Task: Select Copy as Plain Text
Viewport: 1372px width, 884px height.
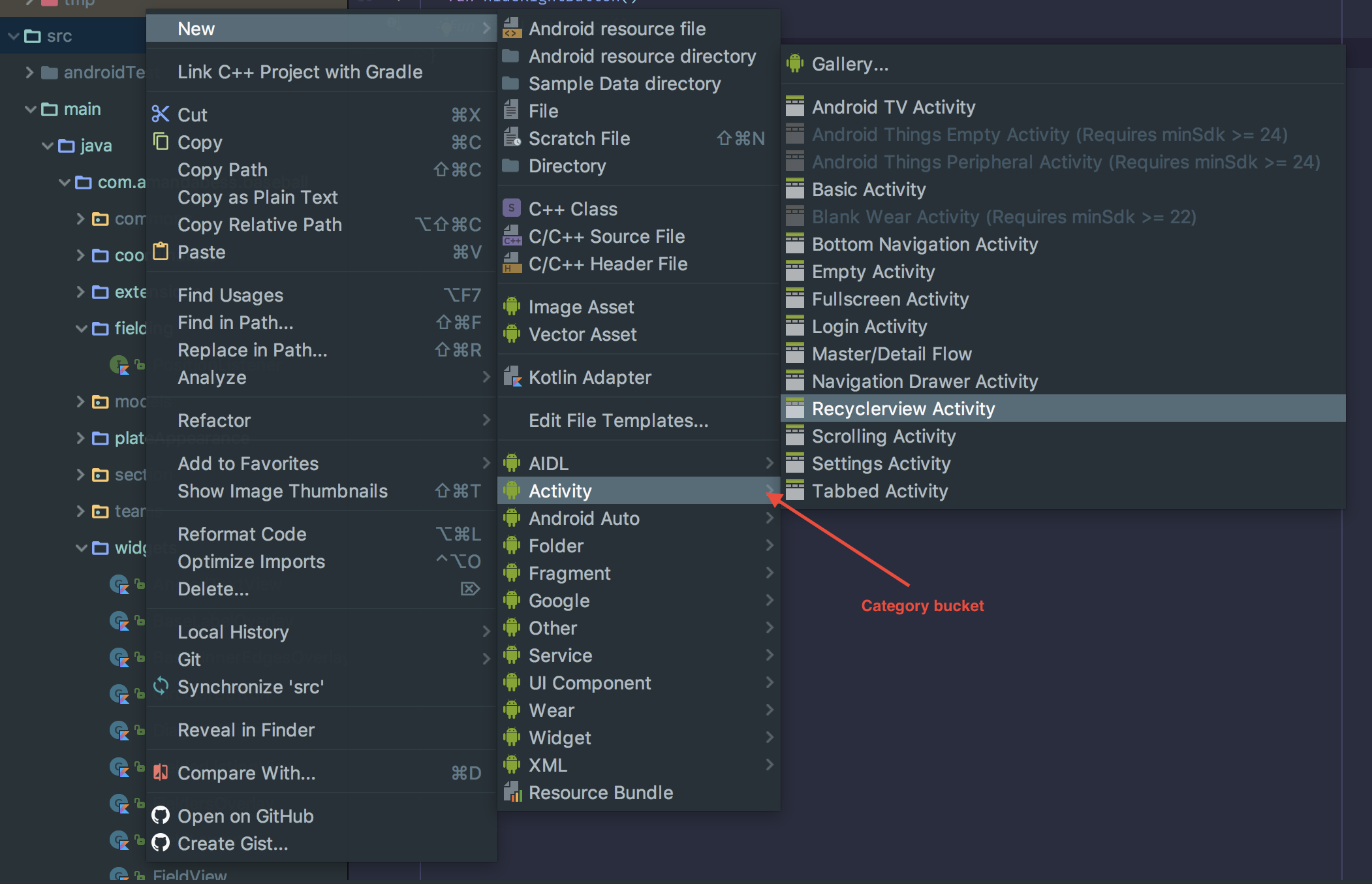Action: (322, 197)
